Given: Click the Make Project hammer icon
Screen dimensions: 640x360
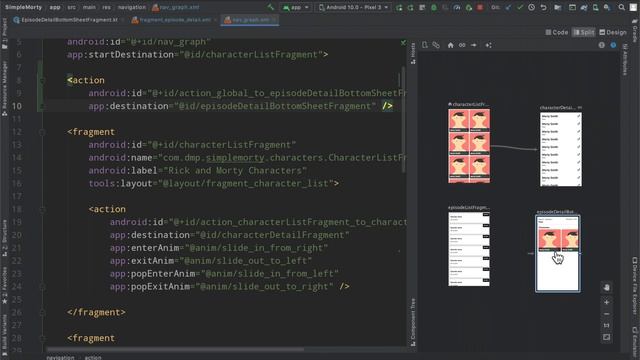Looking at the screenshot, I should click(271, 7).
